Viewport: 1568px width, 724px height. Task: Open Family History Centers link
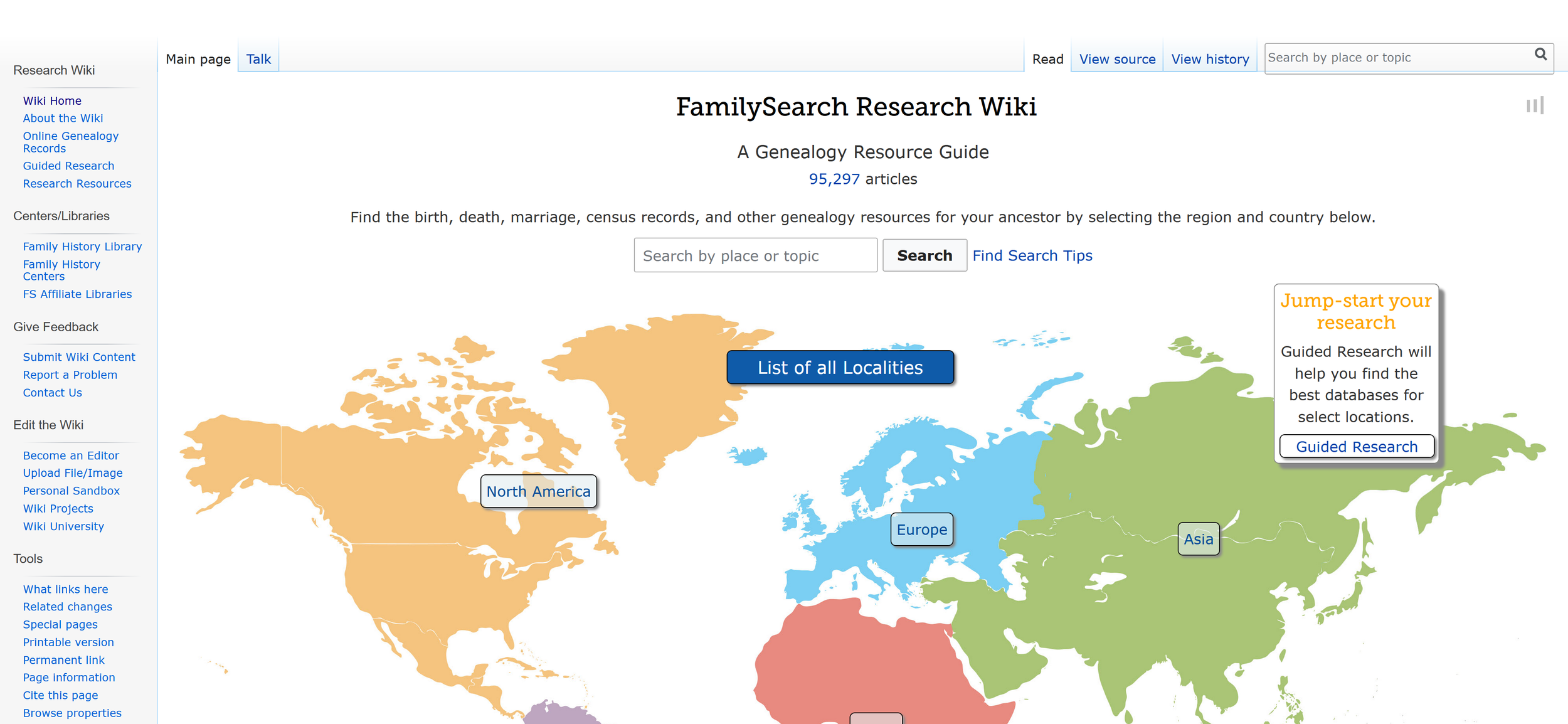[61, 270]
